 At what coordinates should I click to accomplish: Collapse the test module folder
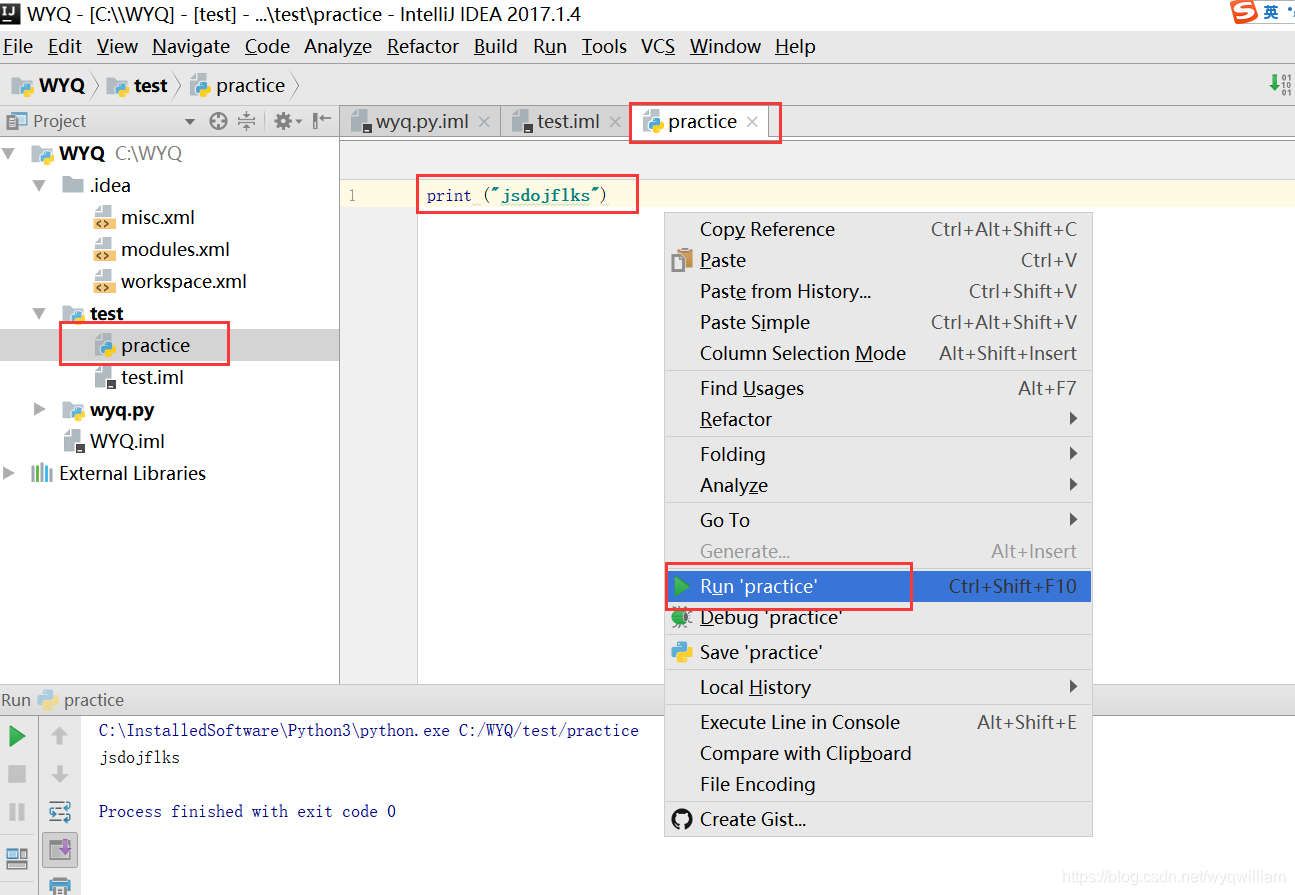[x=39, y=314]
